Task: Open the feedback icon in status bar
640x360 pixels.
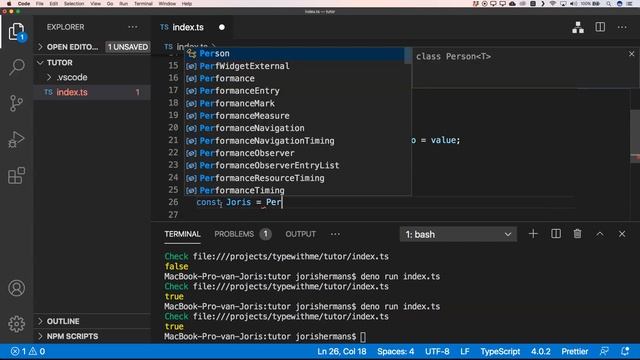Action: coord(604,351)
